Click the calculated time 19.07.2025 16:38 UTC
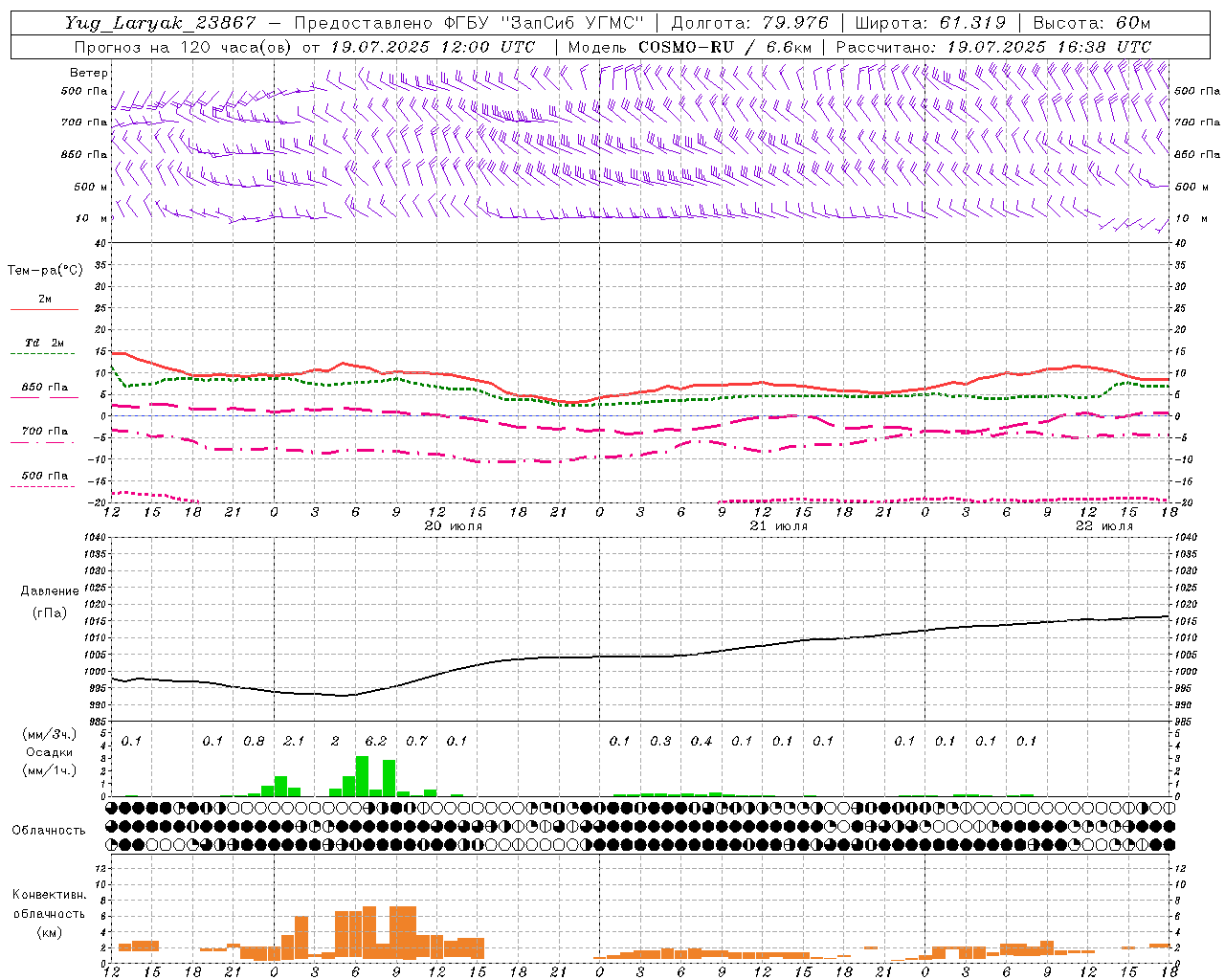The height and width of the screenshot is (980, 1225). (1049, 47)
